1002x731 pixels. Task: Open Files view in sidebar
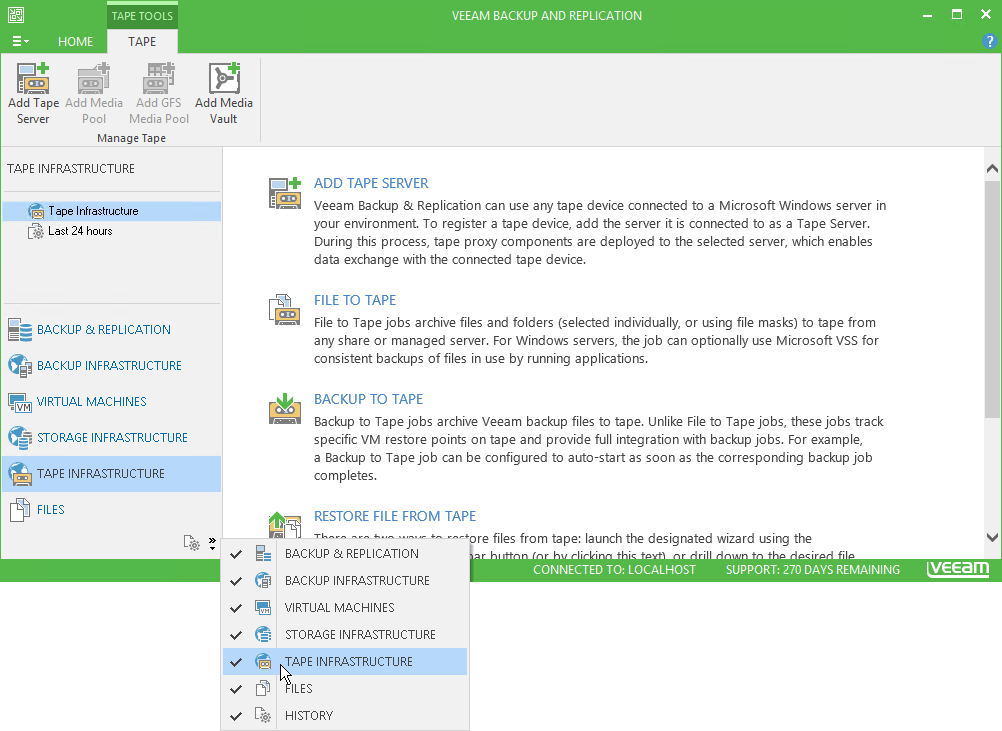pos(111,509)
